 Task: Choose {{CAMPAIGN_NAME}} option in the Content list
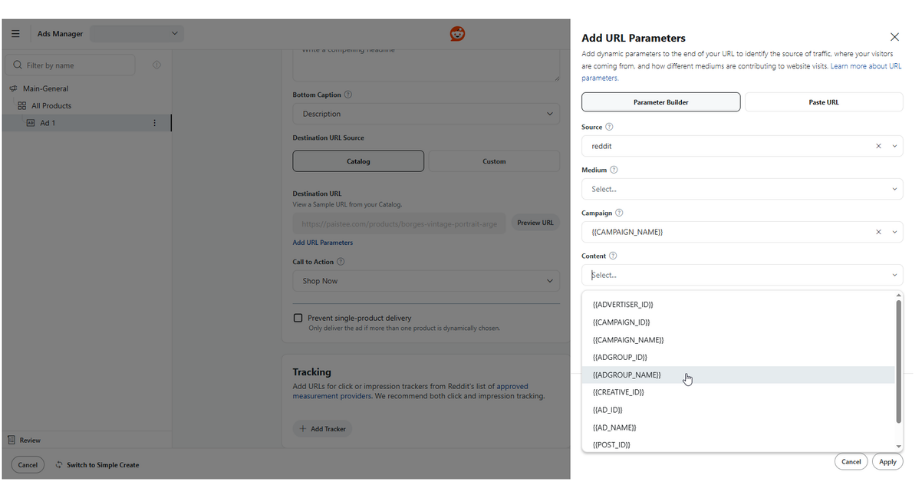[x=738, y=340]
